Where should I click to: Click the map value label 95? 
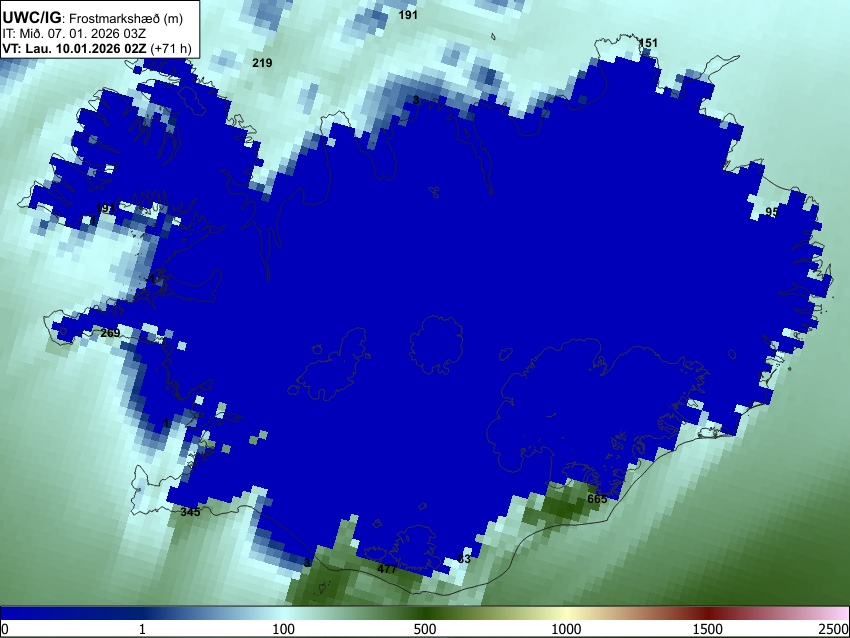click(772, 211)
